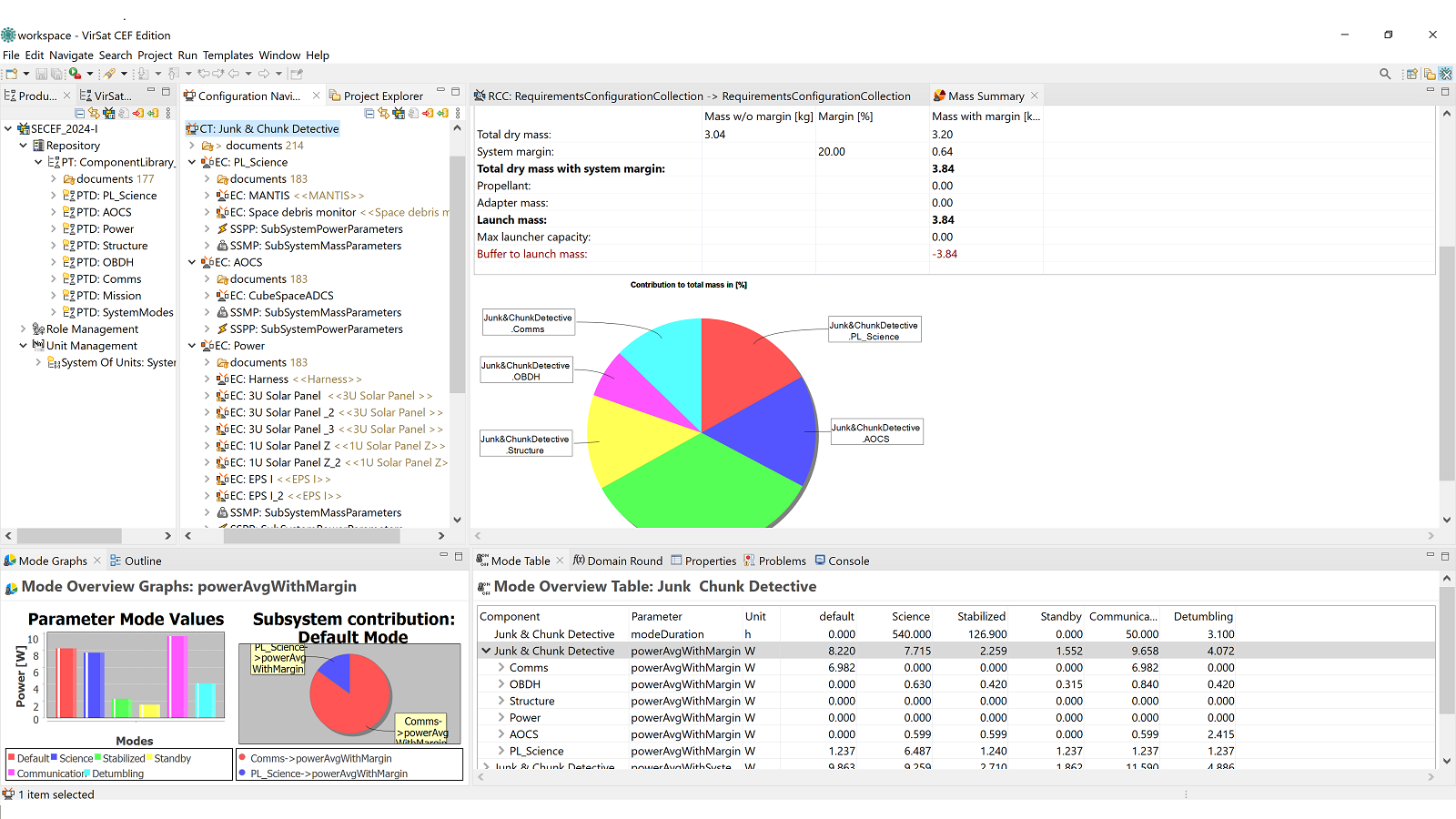The height and width of the screenshot is (819, 1456).
Task: Click the Project Explorer papers icon in perspective bar
Action: pos(1429,74)
